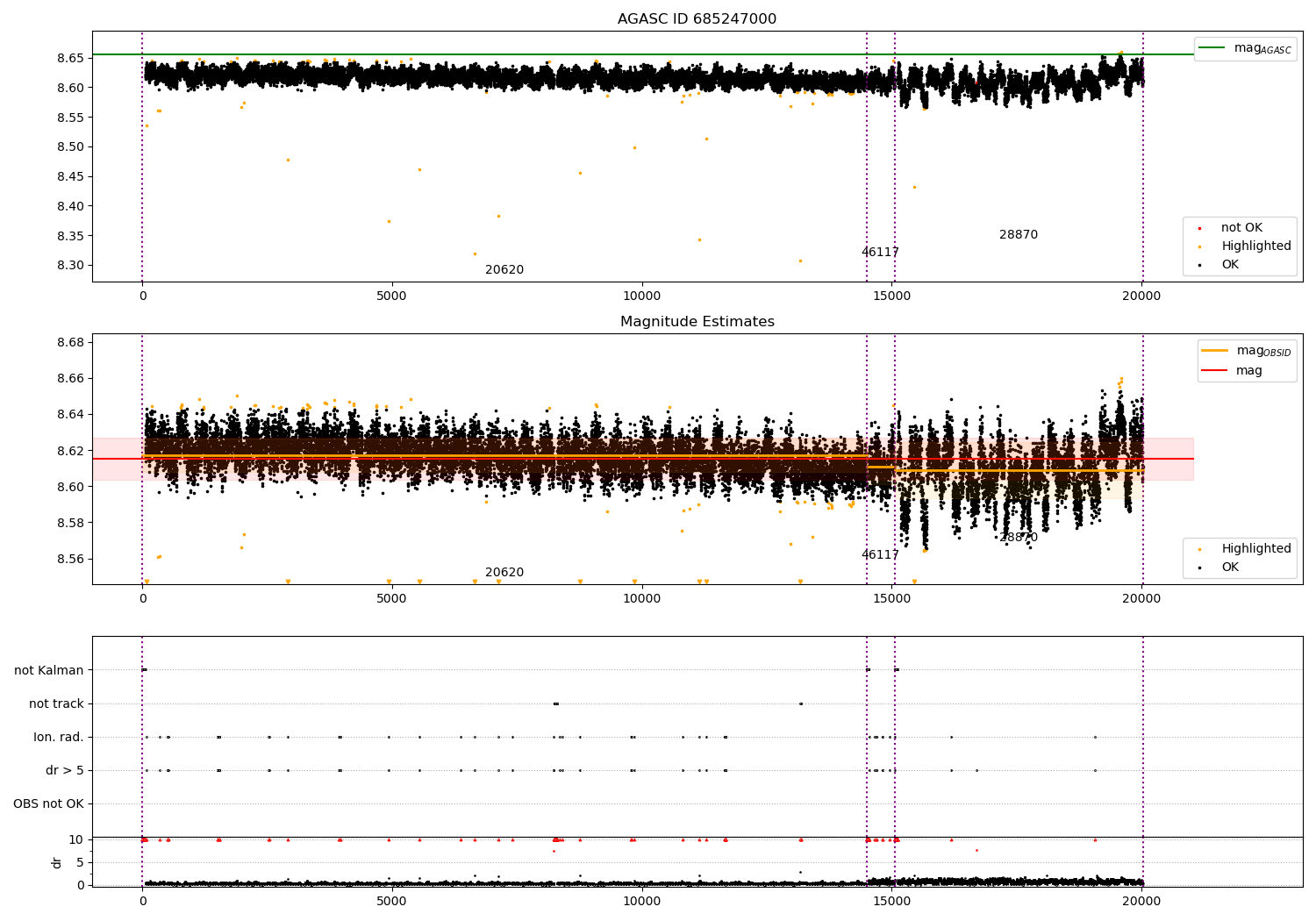Click obsid label 28870 in Magnitude Estimates plot
This screenshot has height=921, width=1316.
click(x=1019, y=538)
